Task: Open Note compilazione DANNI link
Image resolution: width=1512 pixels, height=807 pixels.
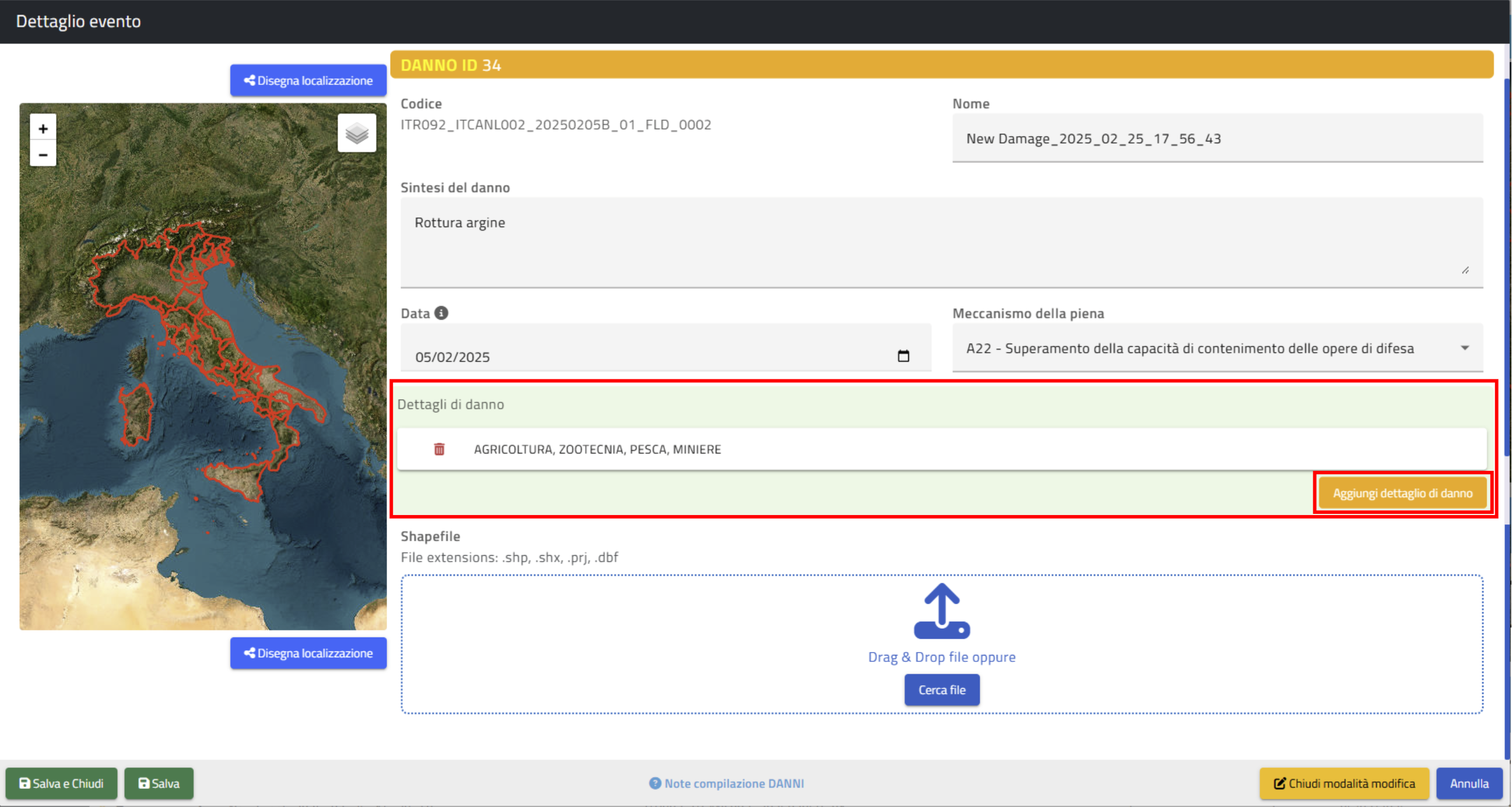Action: pos(734,784)
